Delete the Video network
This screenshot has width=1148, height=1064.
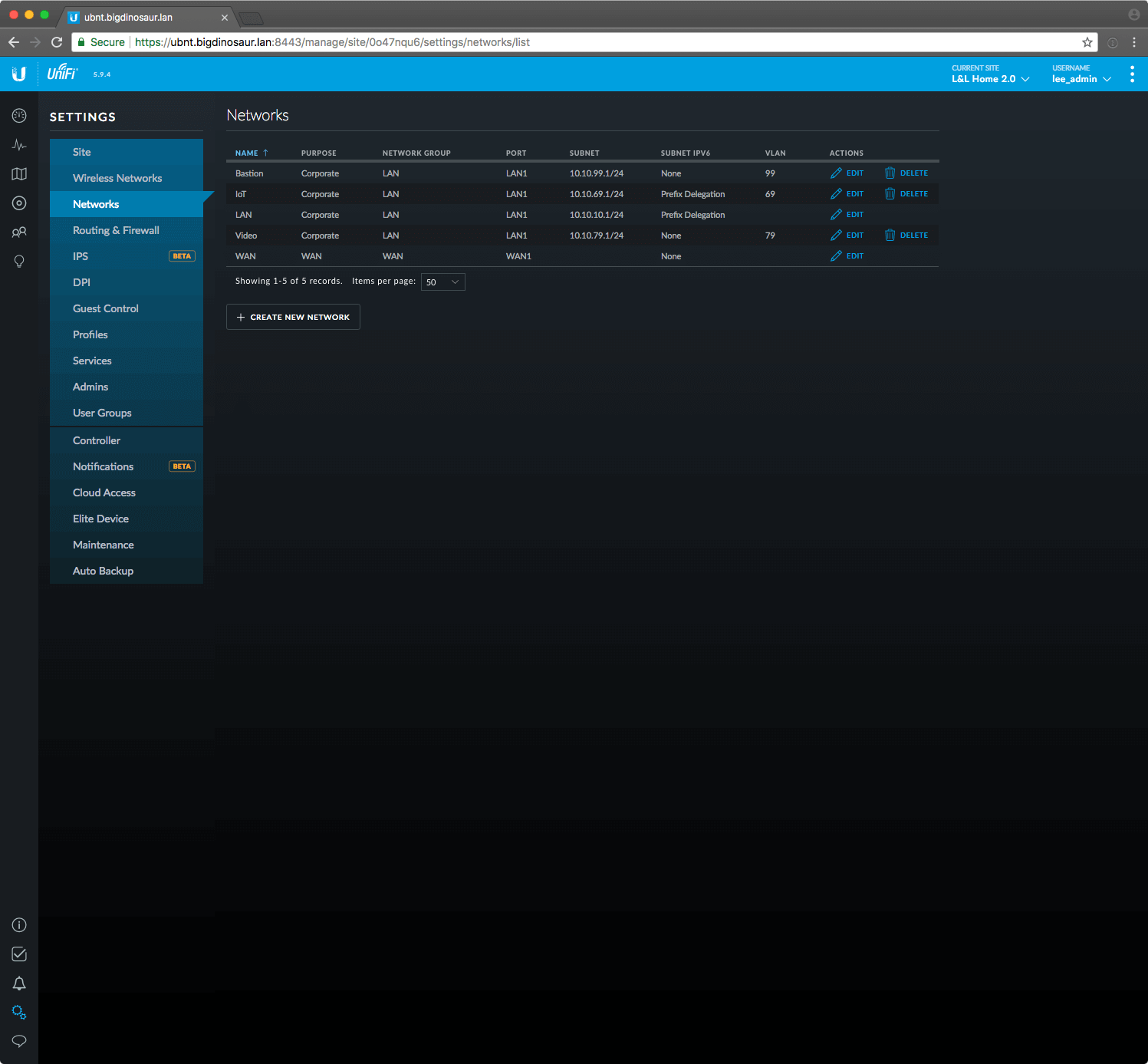(x=906, y=236)
